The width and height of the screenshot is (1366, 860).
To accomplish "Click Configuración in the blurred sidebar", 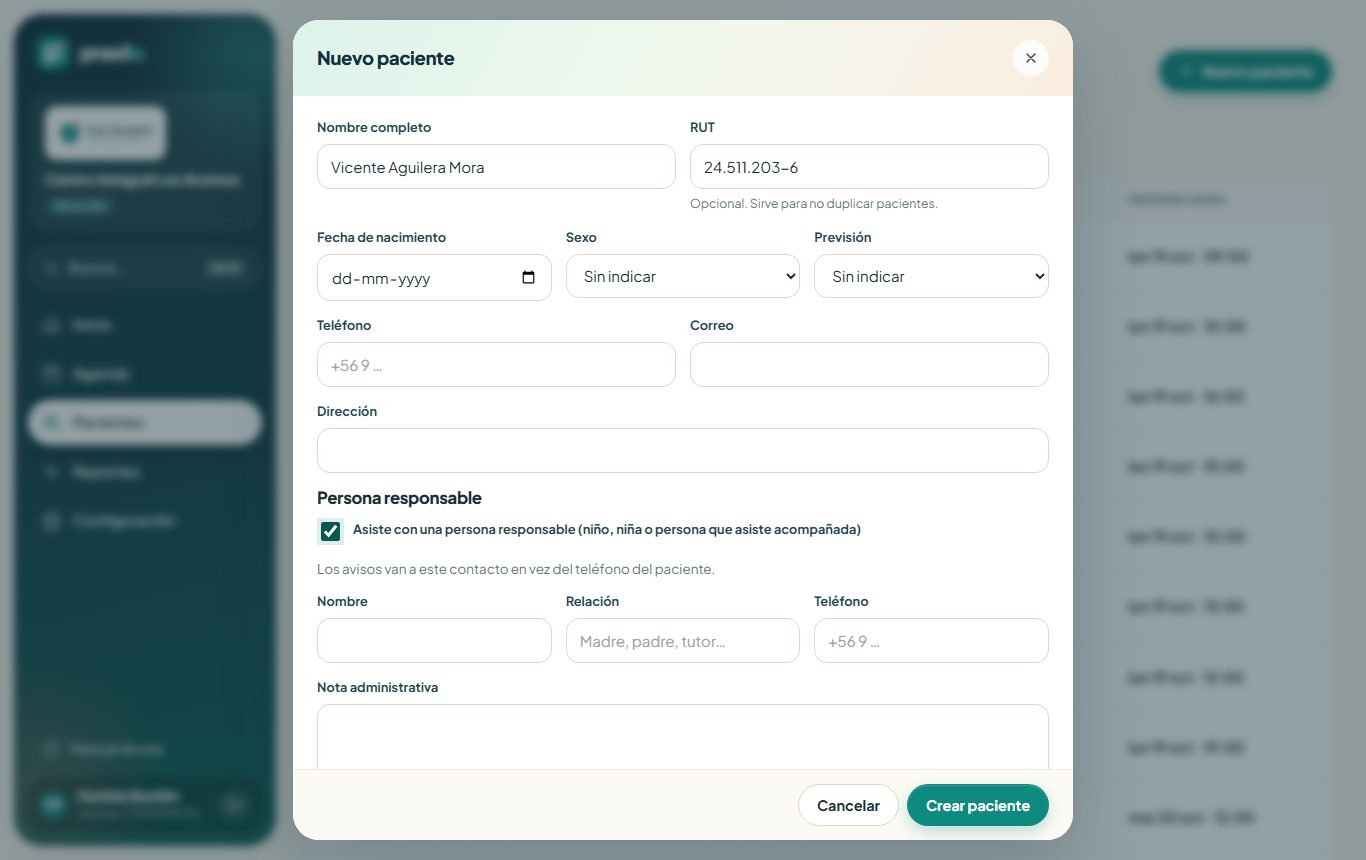I will [145, 521].
